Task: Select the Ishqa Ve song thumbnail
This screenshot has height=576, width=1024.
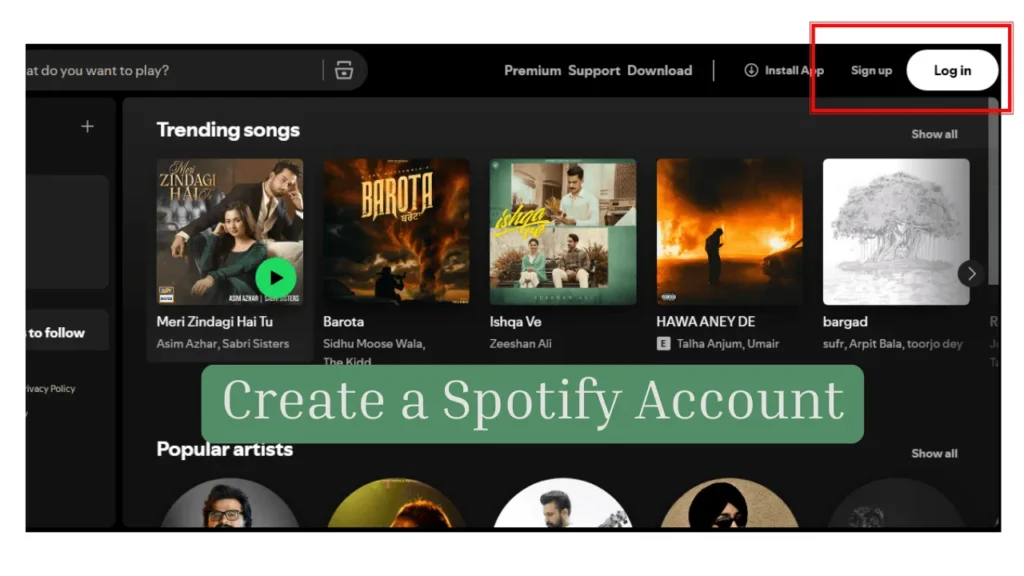Action: tap(562, 230)
